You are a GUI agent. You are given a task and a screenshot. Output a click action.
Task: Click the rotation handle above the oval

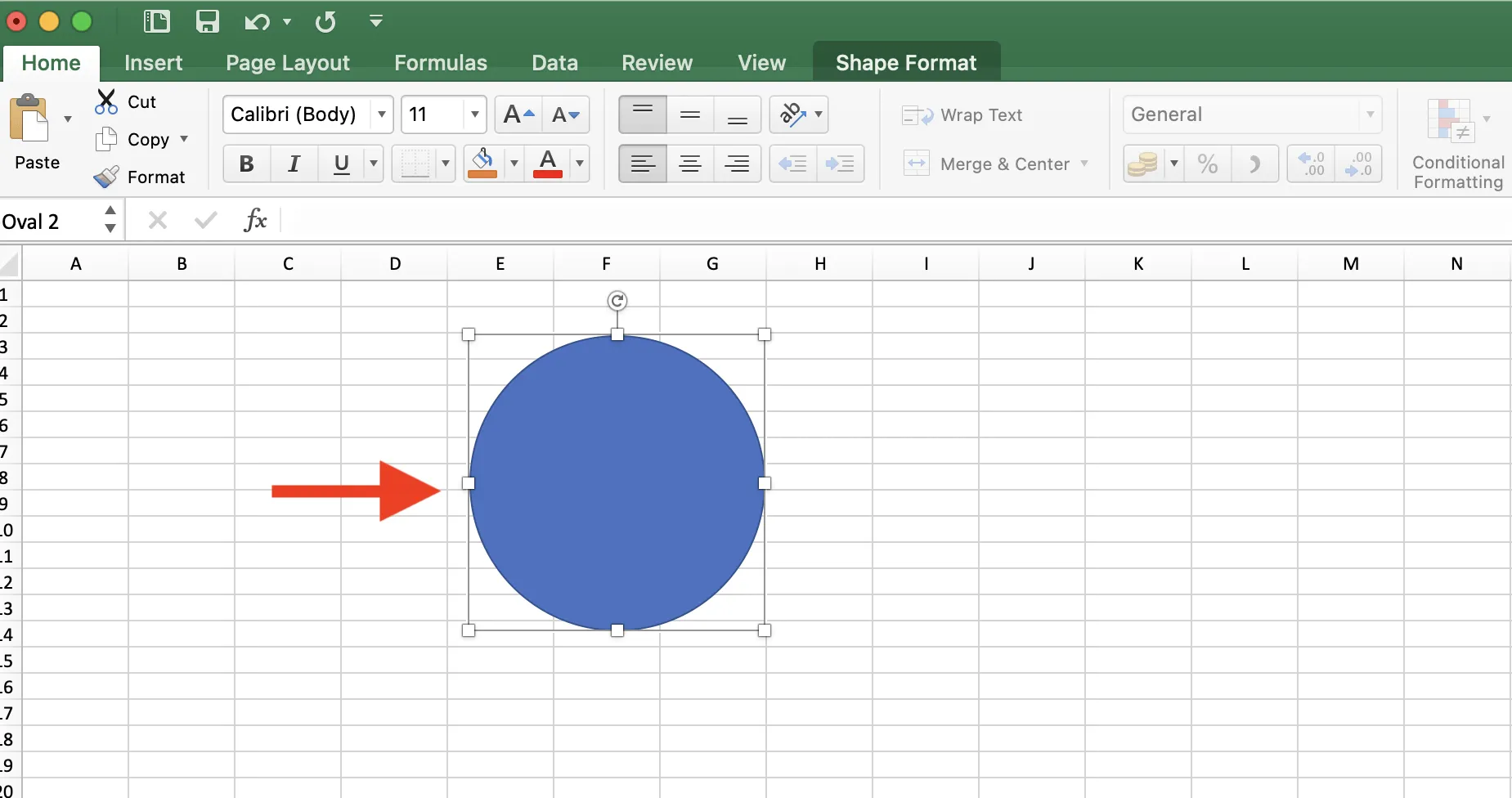(x=617, y=301)
